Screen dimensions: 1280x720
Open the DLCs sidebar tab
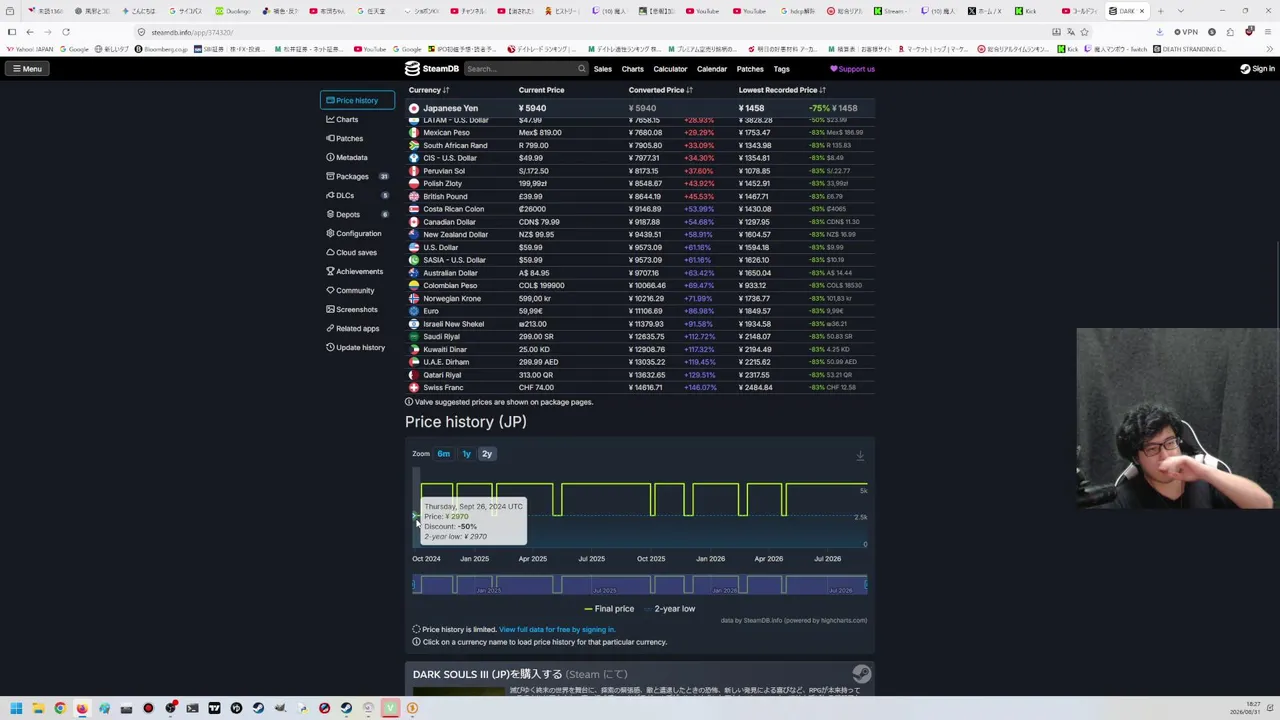357,196
